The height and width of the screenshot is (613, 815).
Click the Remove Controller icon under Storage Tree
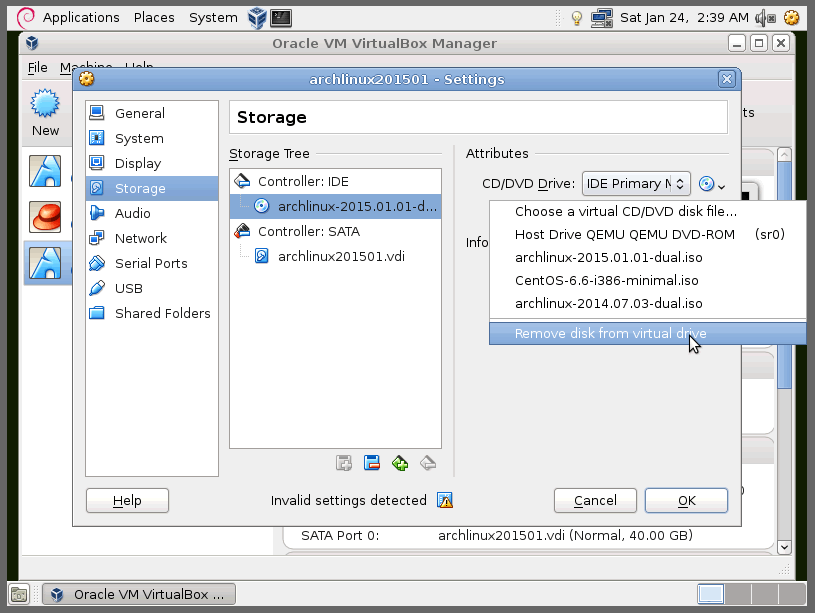coord(372,463)
